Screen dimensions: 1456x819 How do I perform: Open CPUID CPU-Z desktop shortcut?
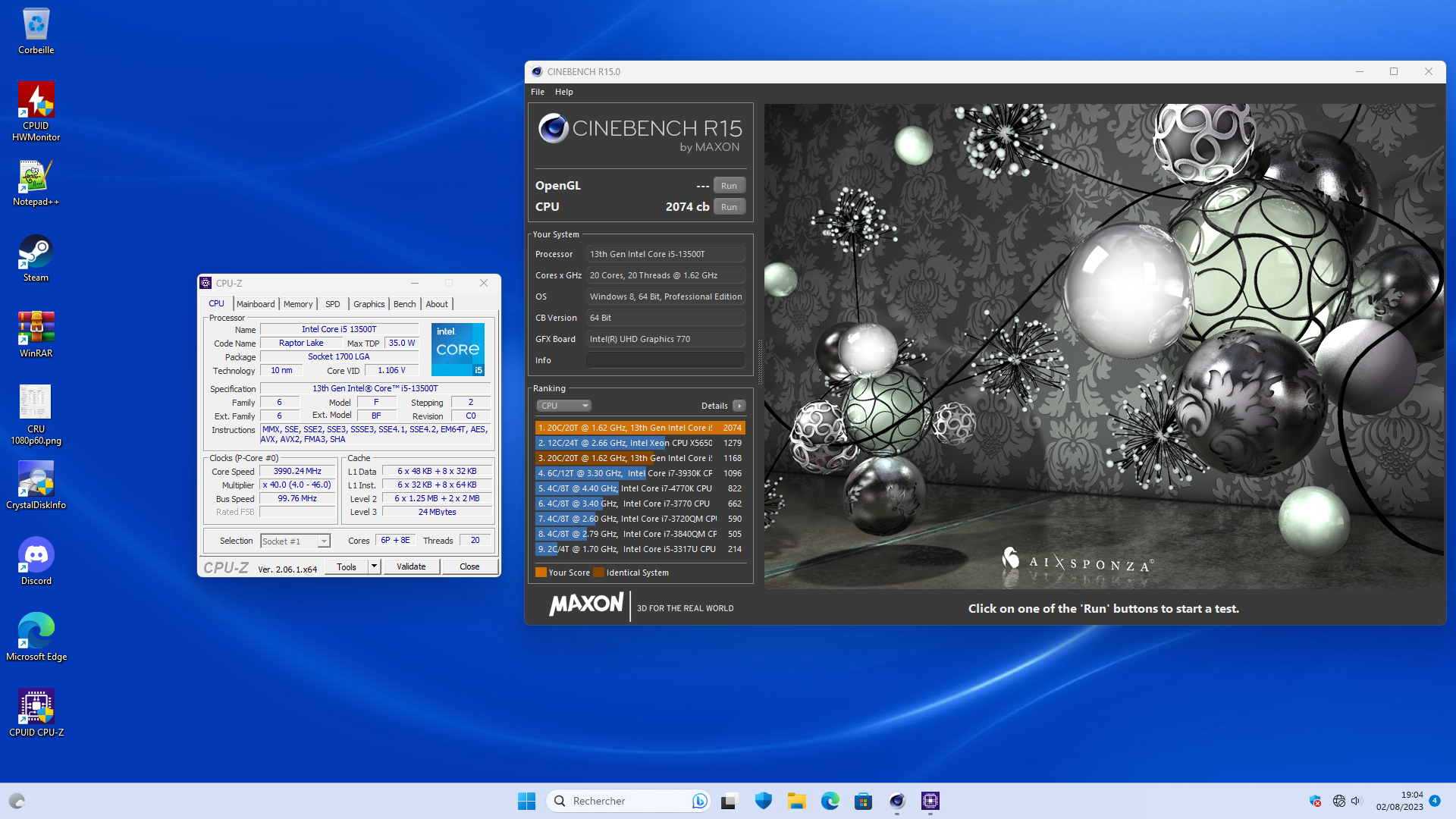pos(36,714)
